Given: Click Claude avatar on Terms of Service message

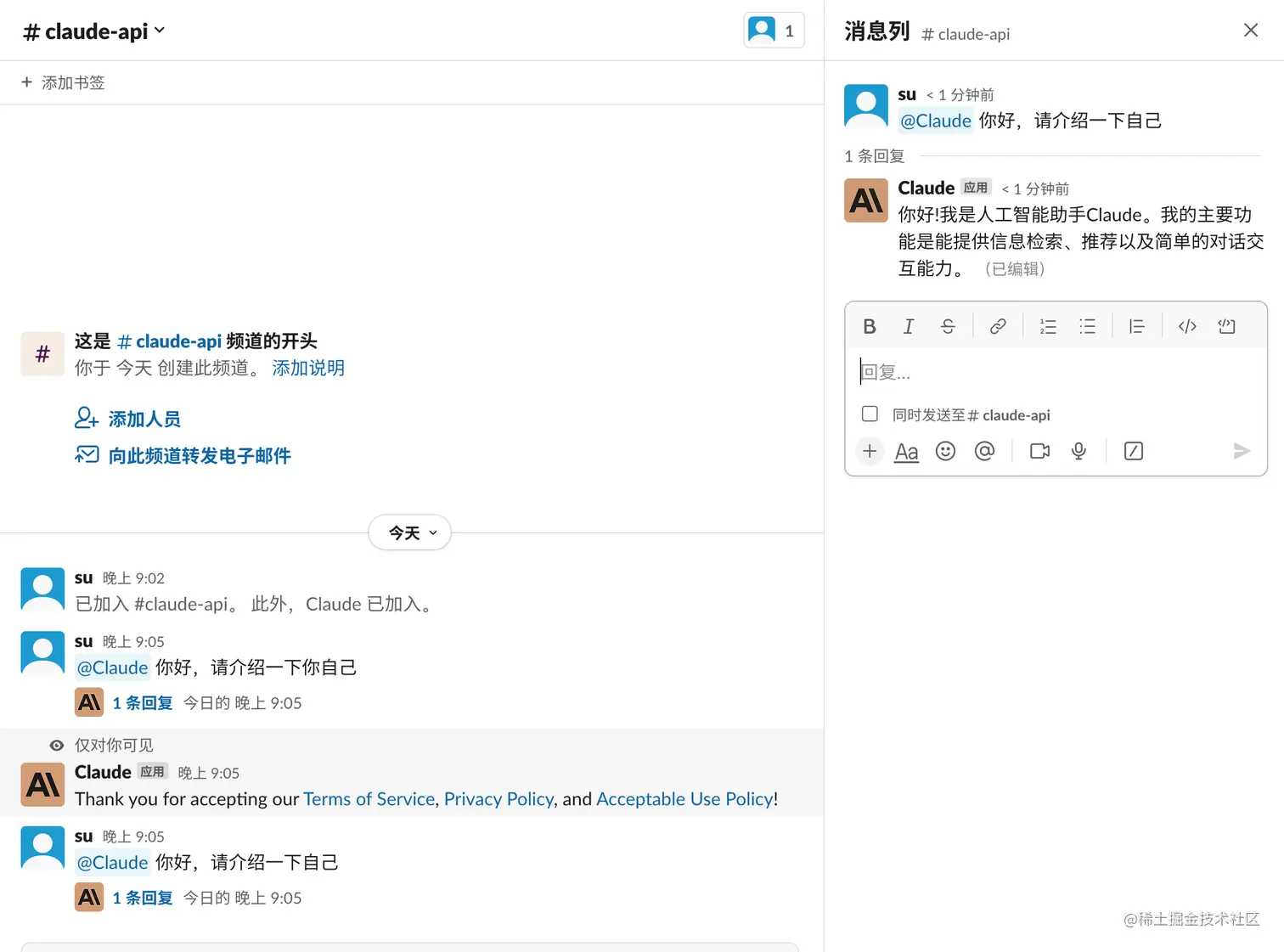Looking at the screenshot, I should click(x=42, y=785).
